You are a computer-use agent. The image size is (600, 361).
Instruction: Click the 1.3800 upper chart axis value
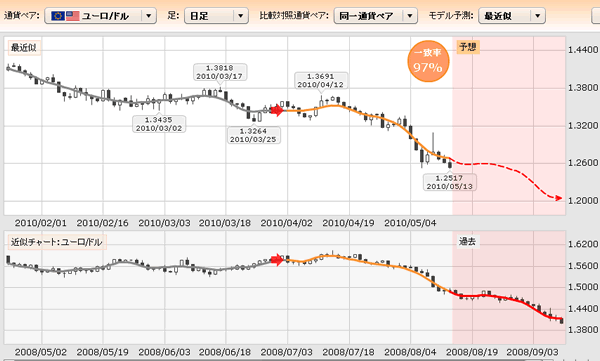coord(583,87)
